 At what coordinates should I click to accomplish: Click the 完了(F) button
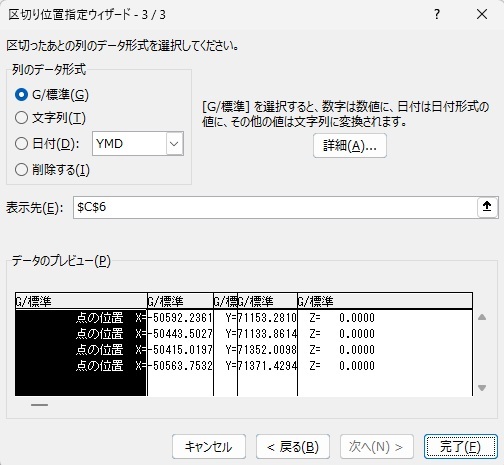[x=461, y=447]
